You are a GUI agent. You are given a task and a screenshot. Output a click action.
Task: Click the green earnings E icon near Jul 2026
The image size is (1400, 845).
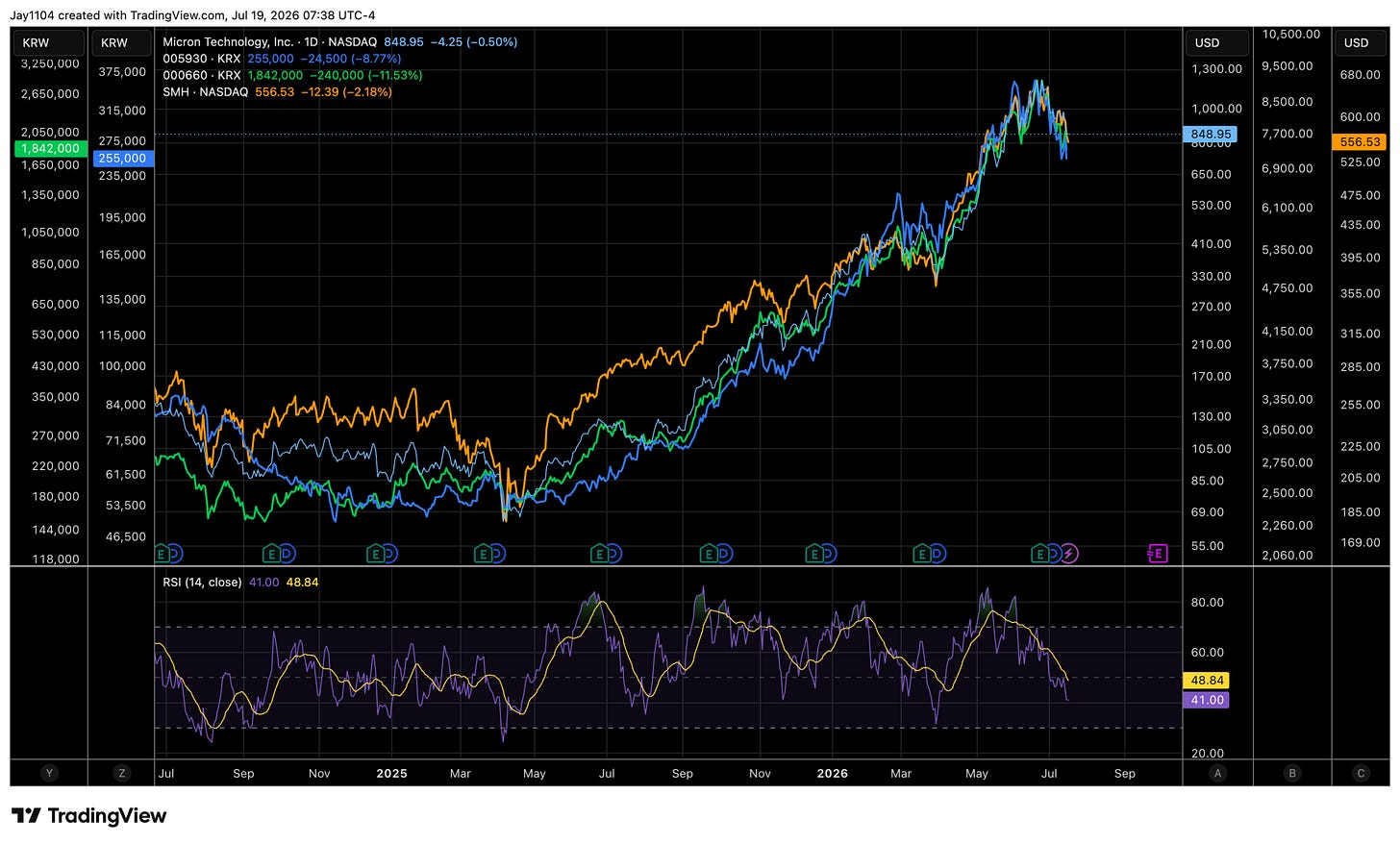pos(1039,554)
